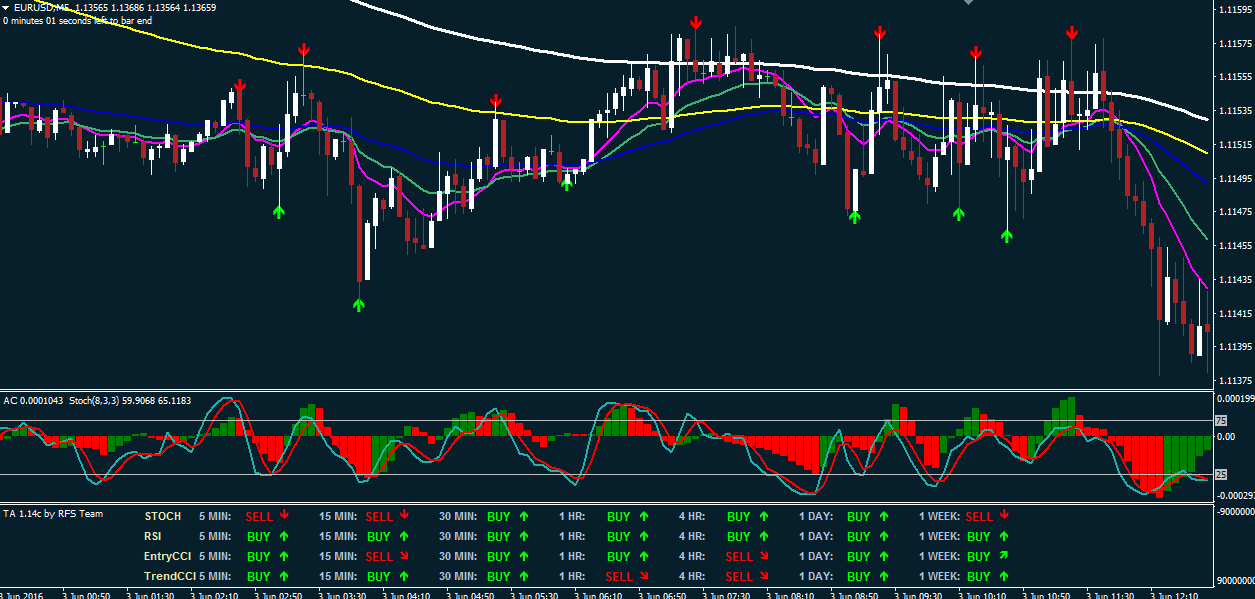Click the leftmost red sell arrow on chart
Viewport: 1255px width, 599px height.
pos(240,88)
